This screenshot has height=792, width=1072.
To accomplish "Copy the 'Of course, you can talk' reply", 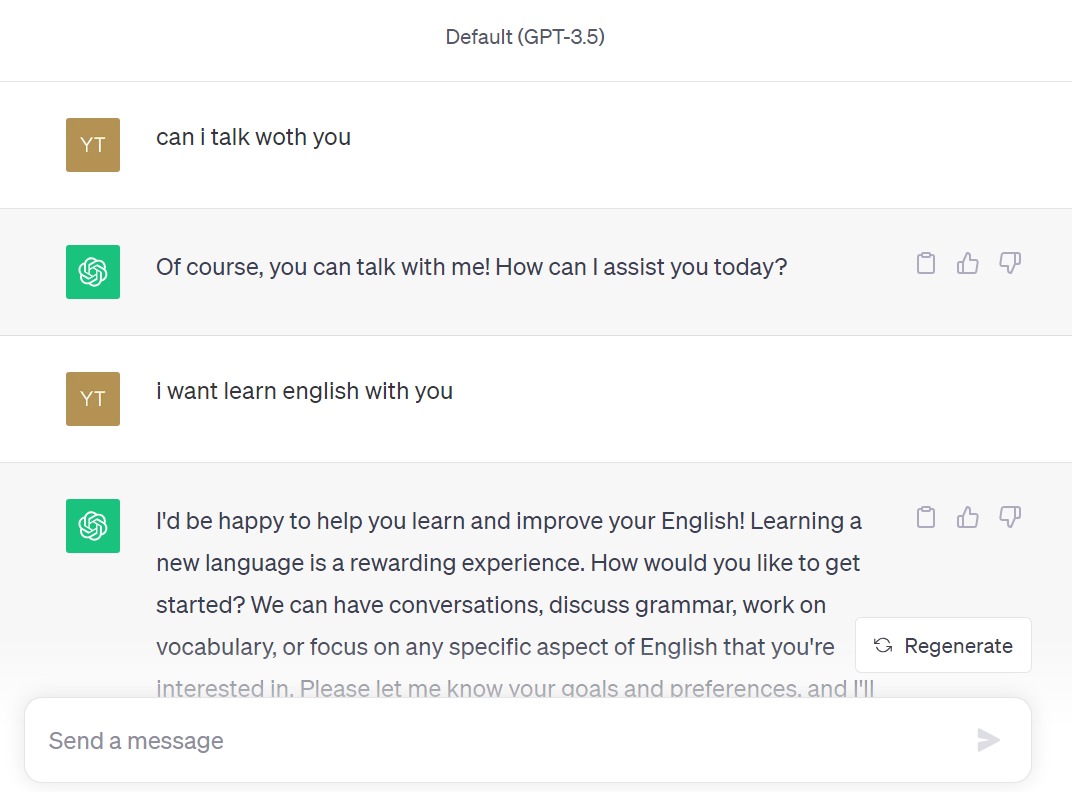I will click(926, 264).
